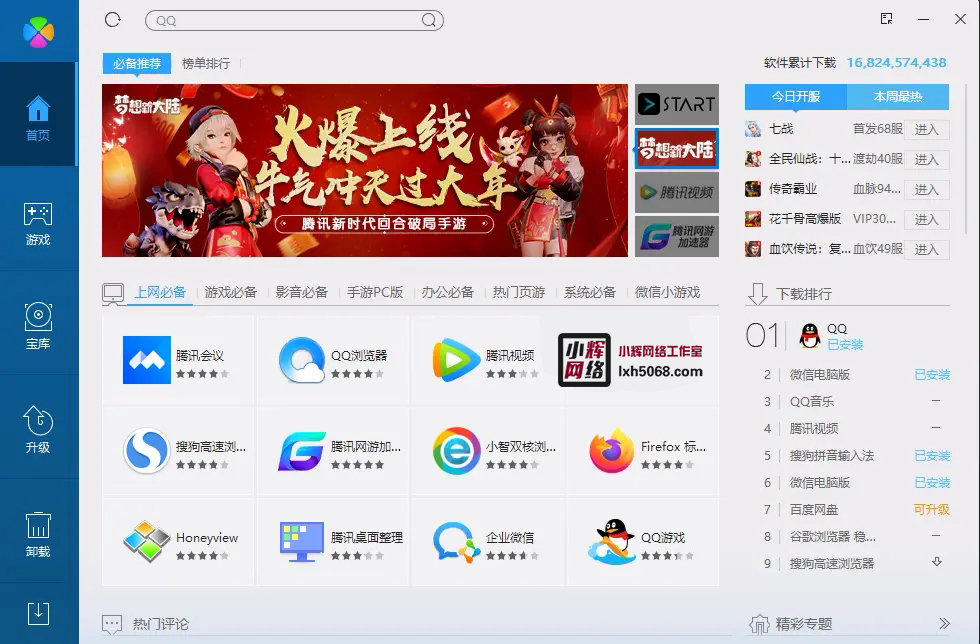The image size is (980, 644).
Task: Open the 游戏 games section in sidebar
Action: pos(38,223)
